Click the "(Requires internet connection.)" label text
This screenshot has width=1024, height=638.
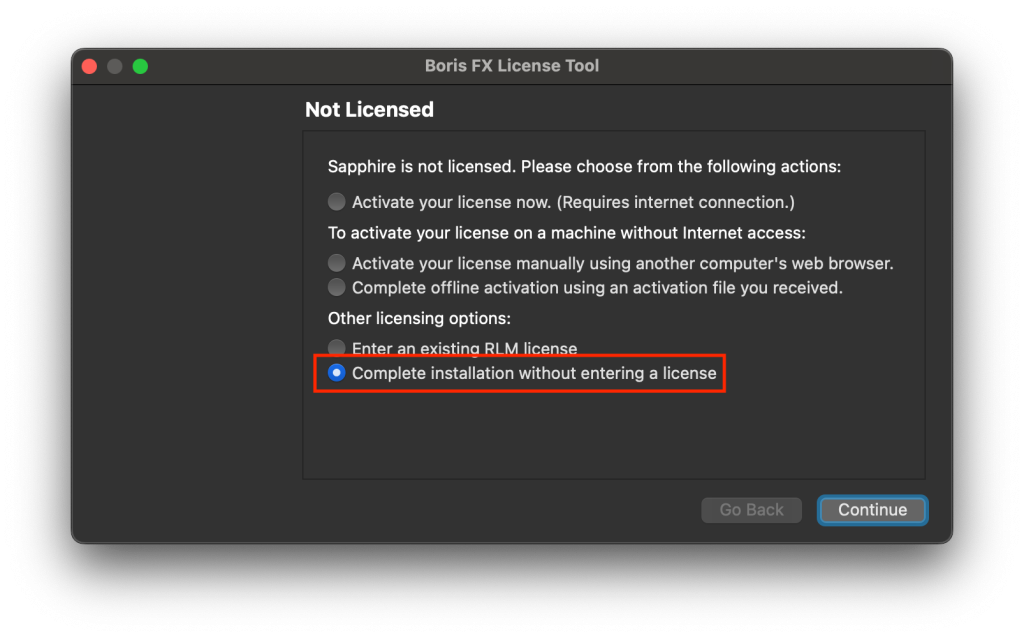[x=675, y=202]
